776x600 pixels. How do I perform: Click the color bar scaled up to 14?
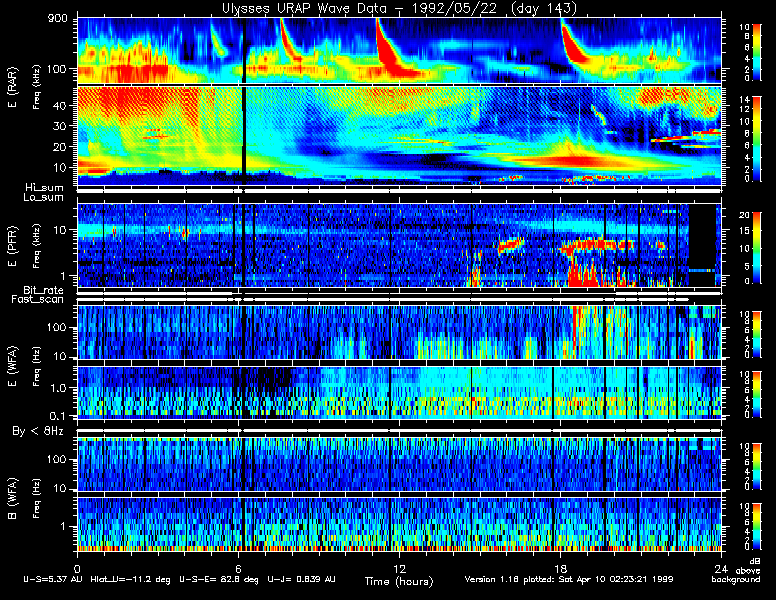pos(757,139)
